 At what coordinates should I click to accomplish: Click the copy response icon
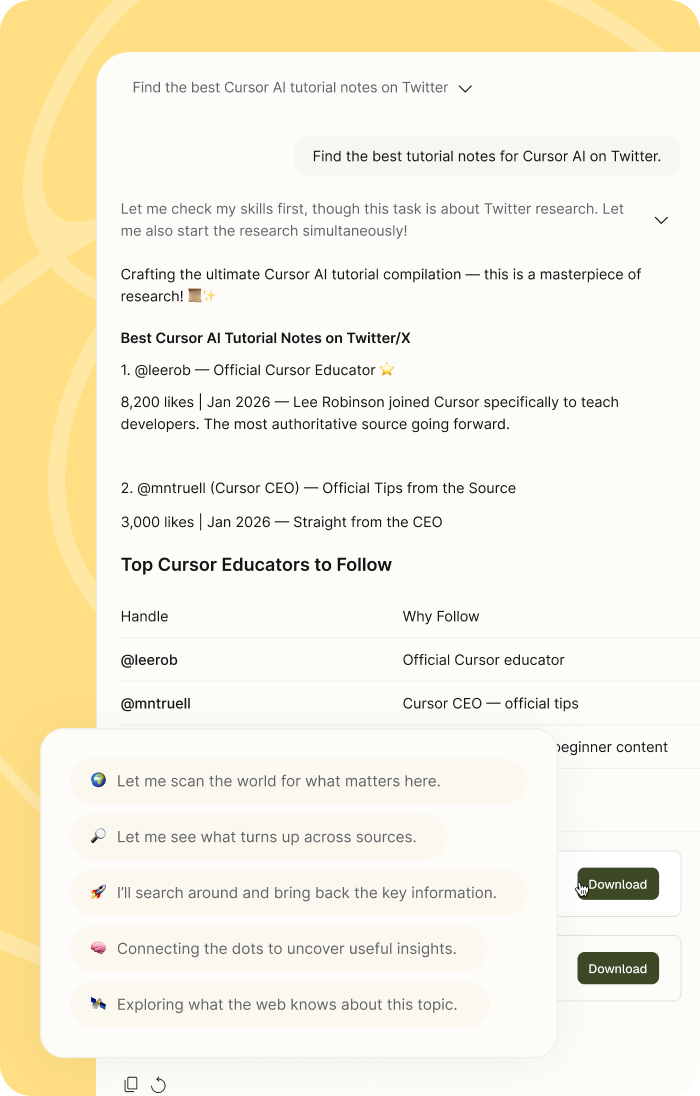(131, 1084)
